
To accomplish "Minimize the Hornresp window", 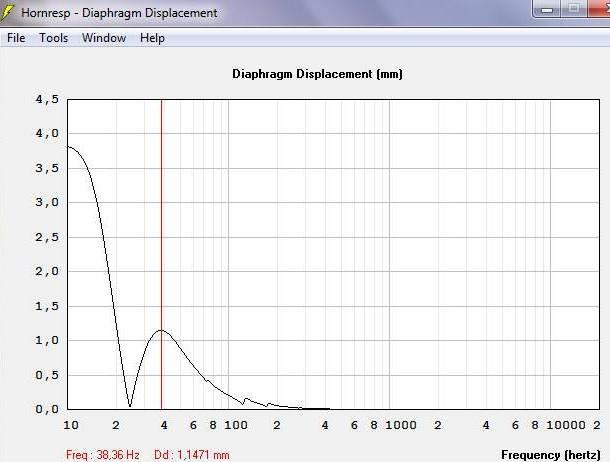I will (547, 9).
